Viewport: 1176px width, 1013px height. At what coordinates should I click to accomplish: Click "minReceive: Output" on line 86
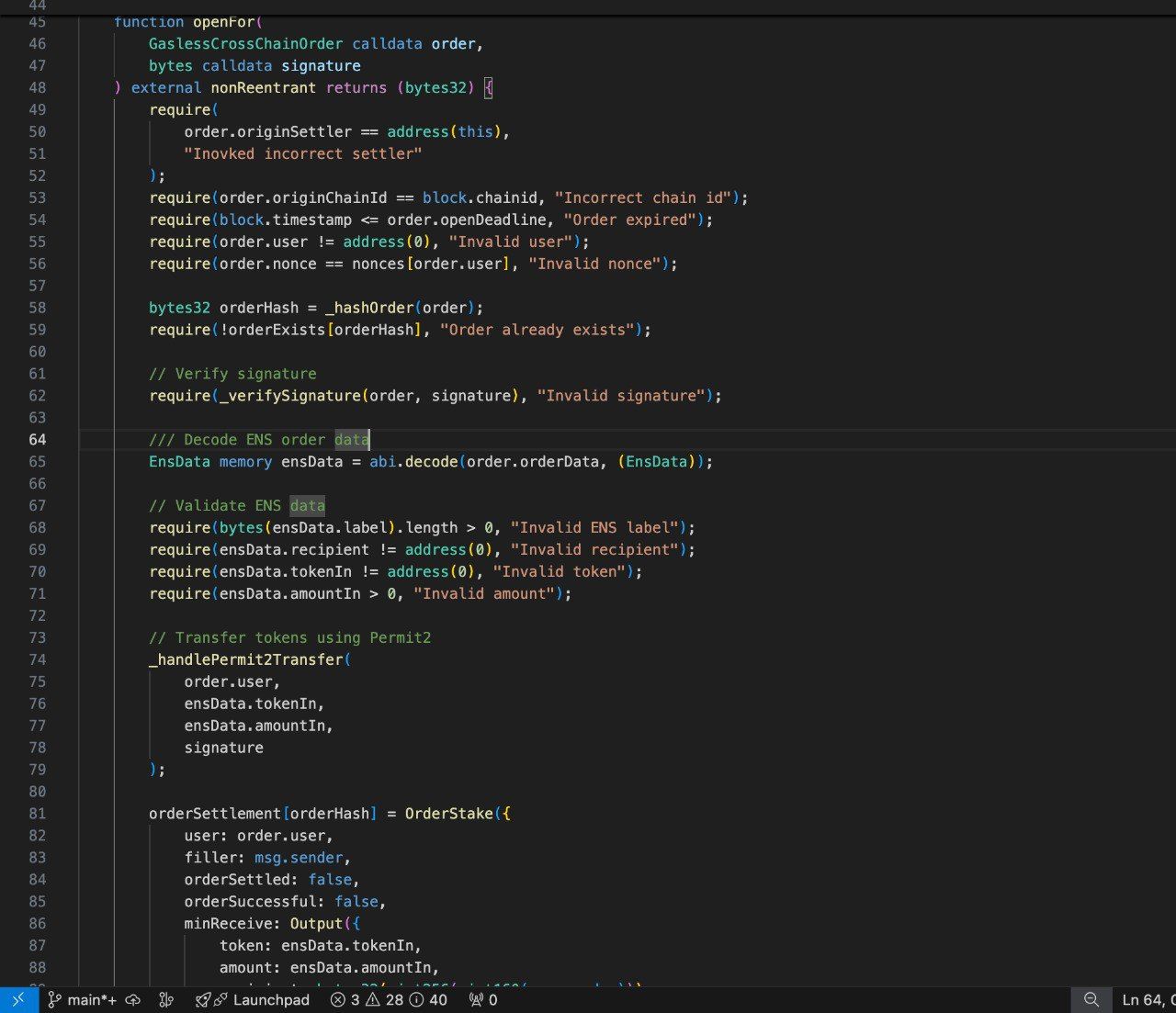(x=263, y=923)
